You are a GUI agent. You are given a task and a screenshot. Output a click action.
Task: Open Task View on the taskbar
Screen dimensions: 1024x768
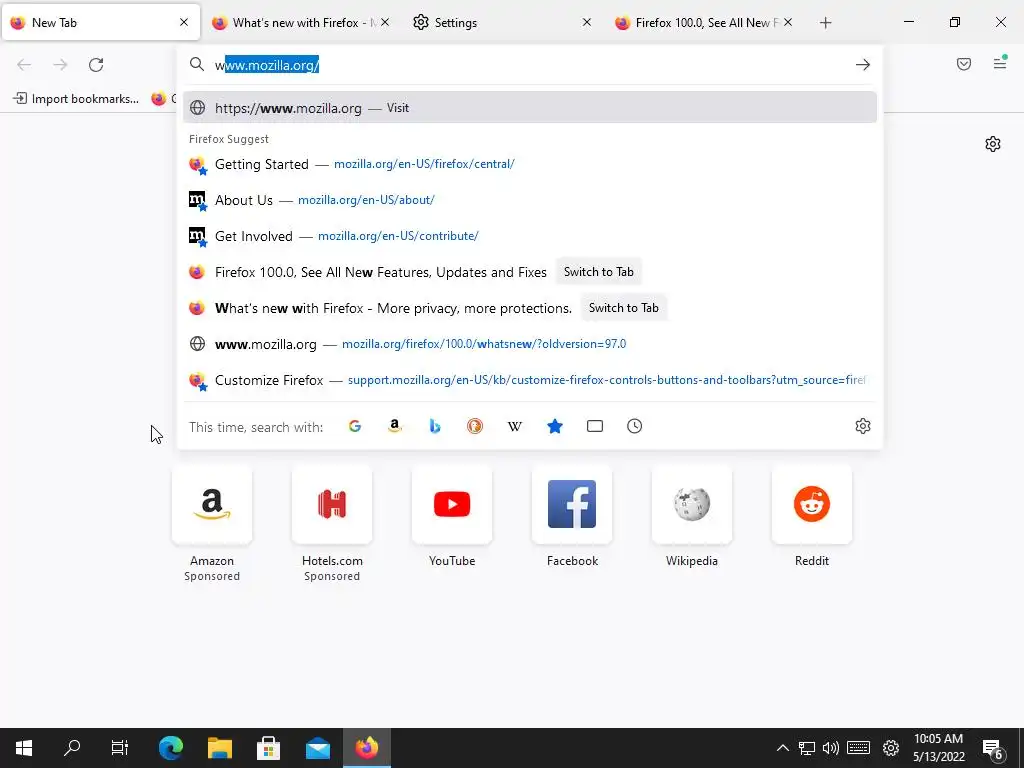tap(120, 748)
